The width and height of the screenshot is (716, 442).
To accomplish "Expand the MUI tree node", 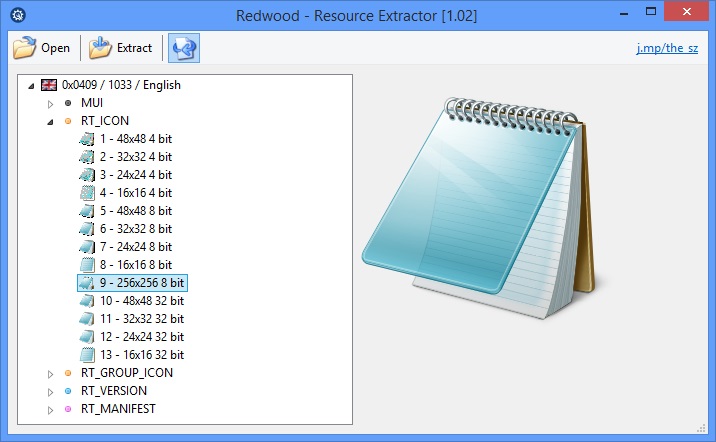I will point(51,103).
